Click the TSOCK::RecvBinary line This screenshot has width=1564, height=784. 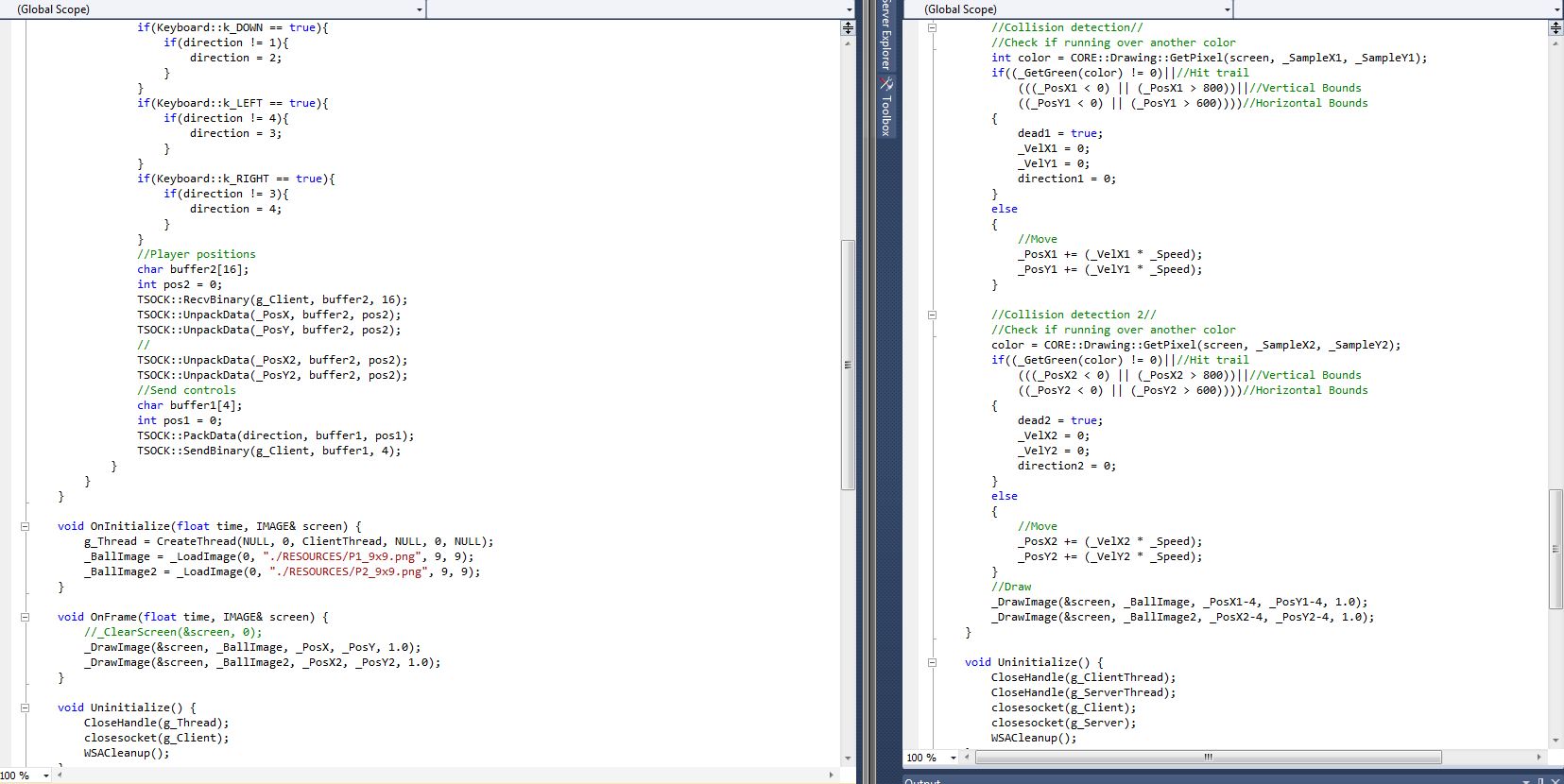pyautogui.click(x=272, y=299)
